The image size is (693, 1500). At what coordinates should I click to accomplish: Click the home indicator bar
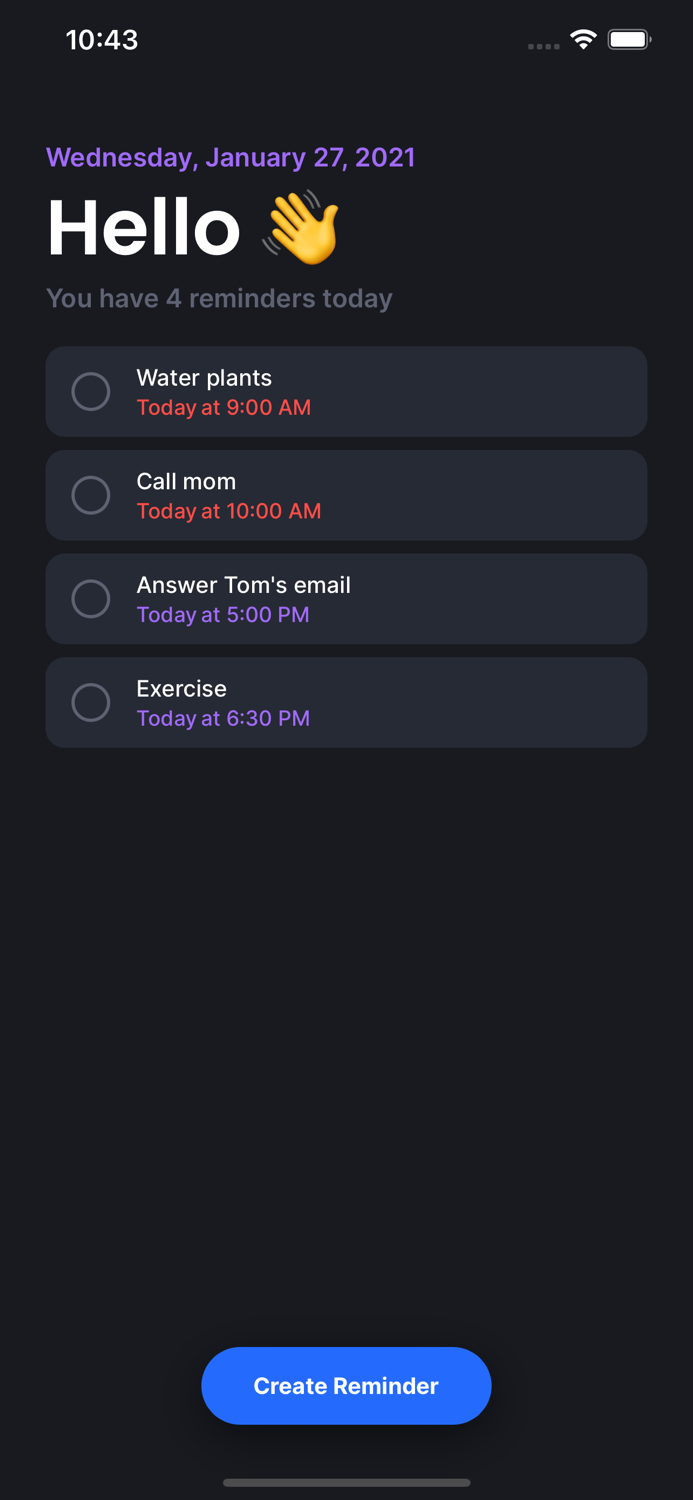pos(346,1482)
